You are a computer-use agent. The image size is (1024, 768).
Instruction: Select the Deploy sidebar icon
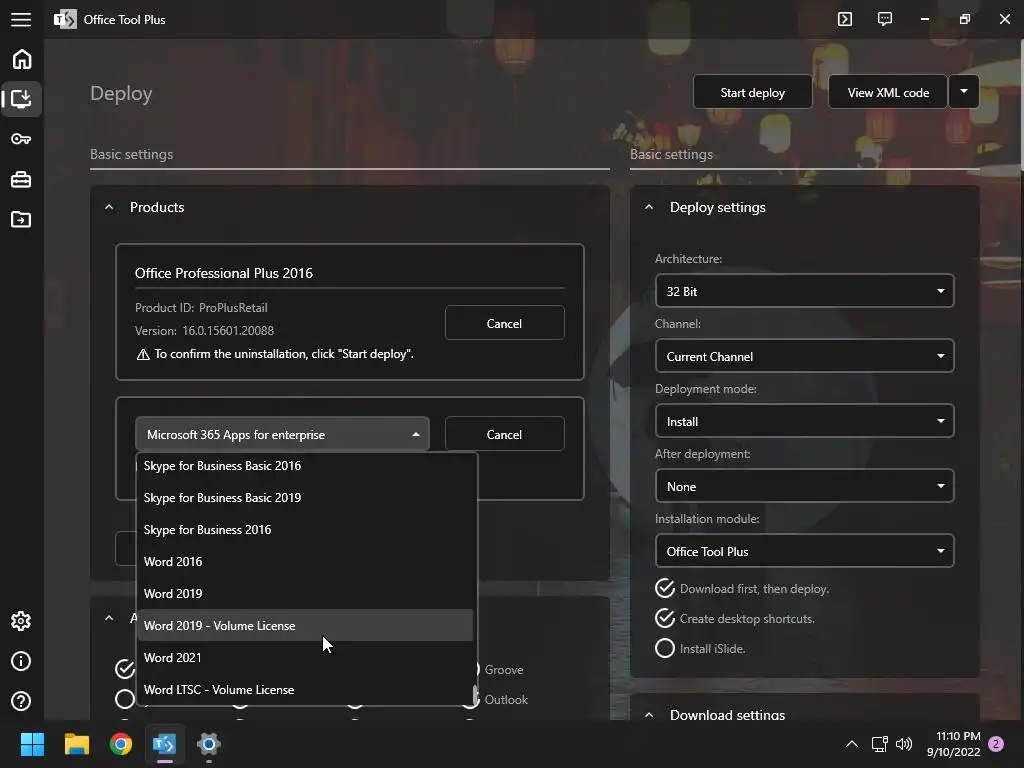coord(22,99)
